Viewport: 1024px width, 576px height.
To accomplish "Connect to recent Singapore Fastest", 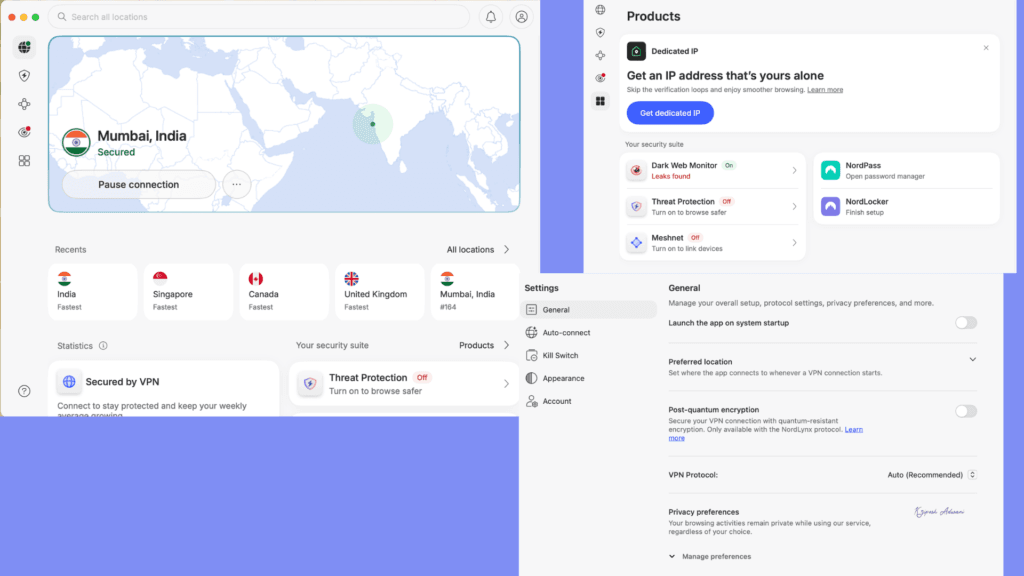I will [188, 292].
